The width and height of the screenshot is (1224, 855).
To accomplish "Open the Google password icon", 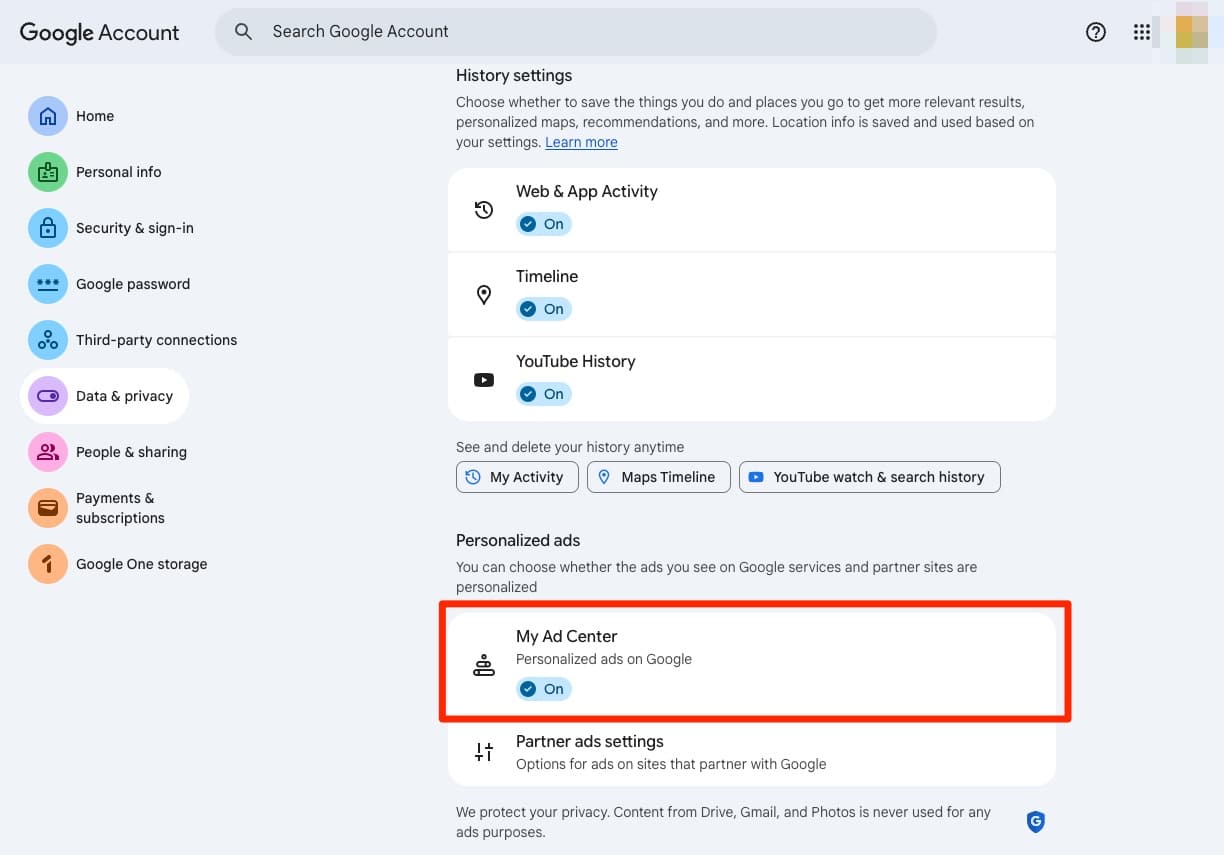I will pos(48,284).
